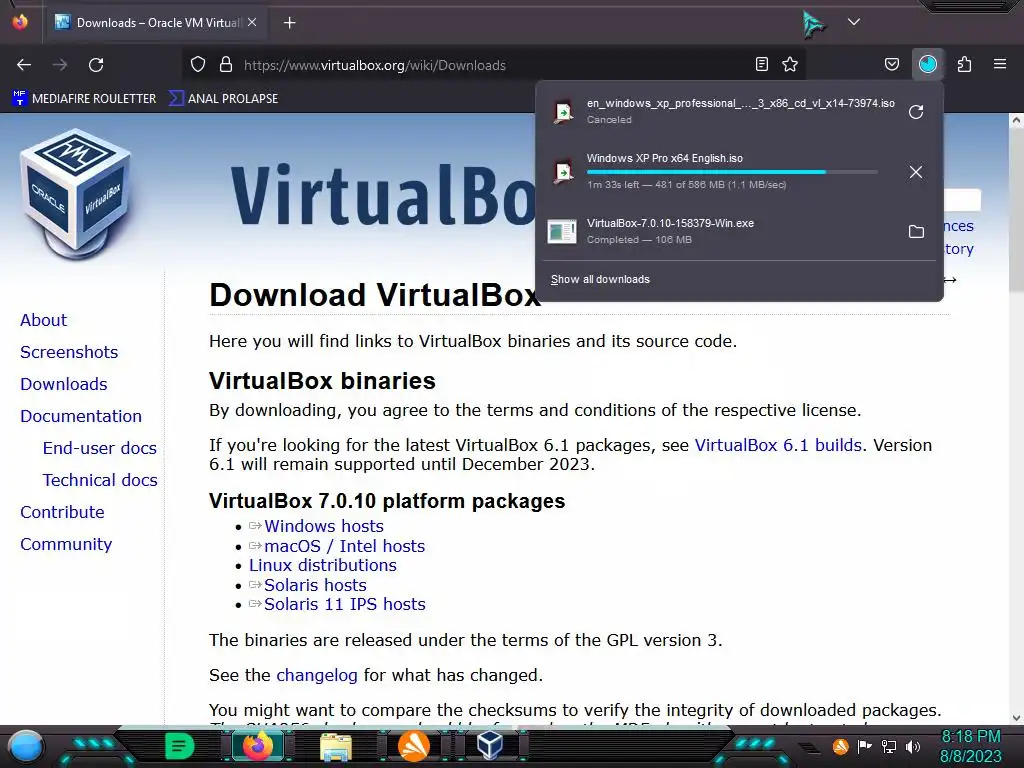
Task: Bookmark this page with the star icon
Action: [790, 64]
